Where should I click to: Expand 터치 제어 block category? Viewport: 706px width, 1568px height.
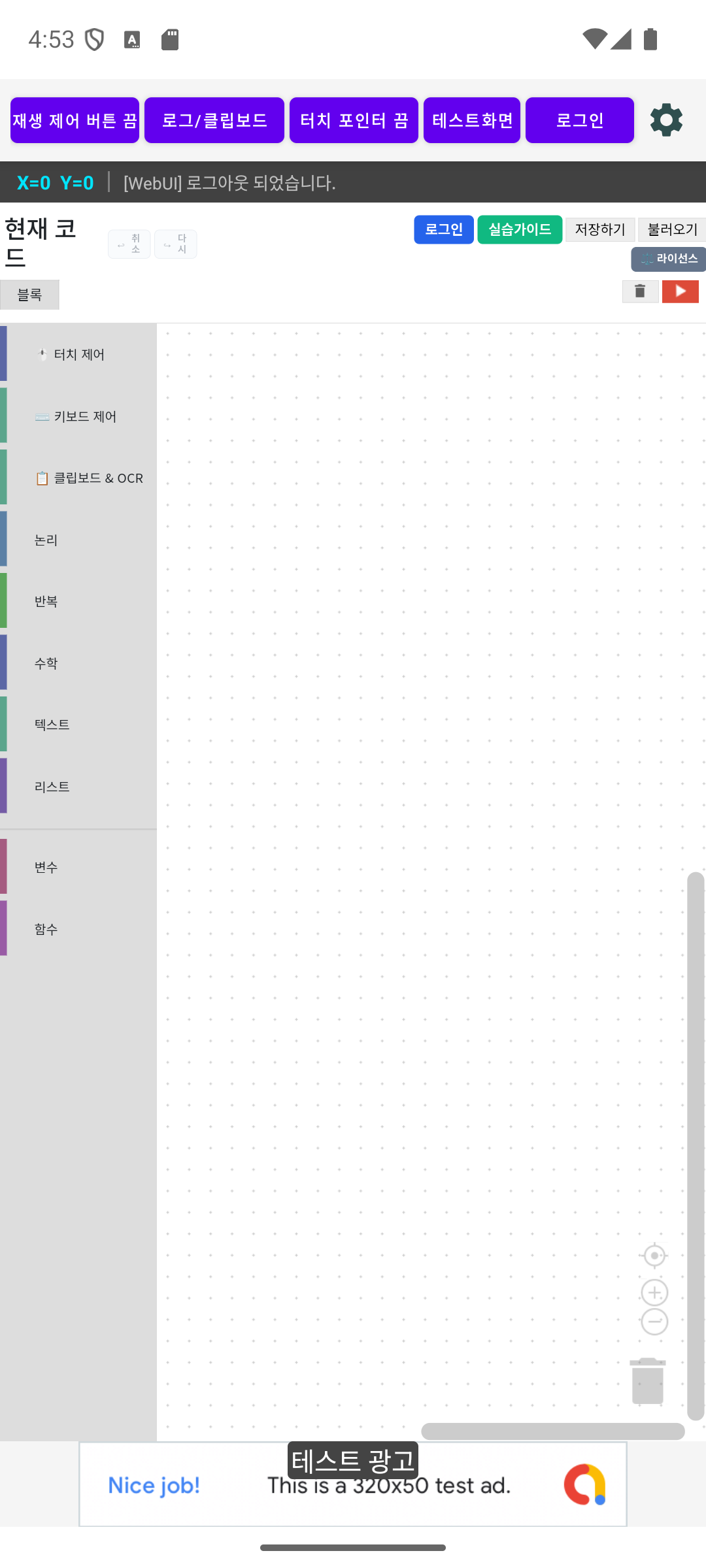pos(78,354)
